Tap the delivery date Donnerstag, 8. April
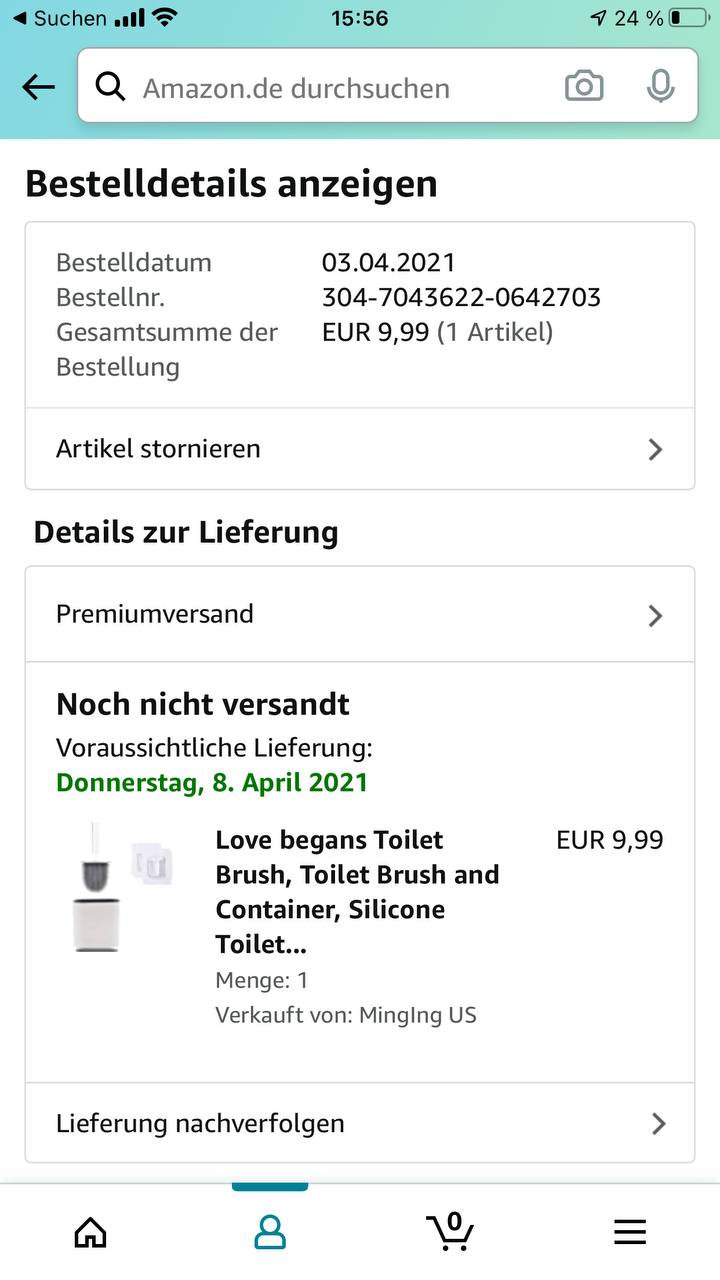Screen dimensions: 720x1280 click(x=212, y=782)
